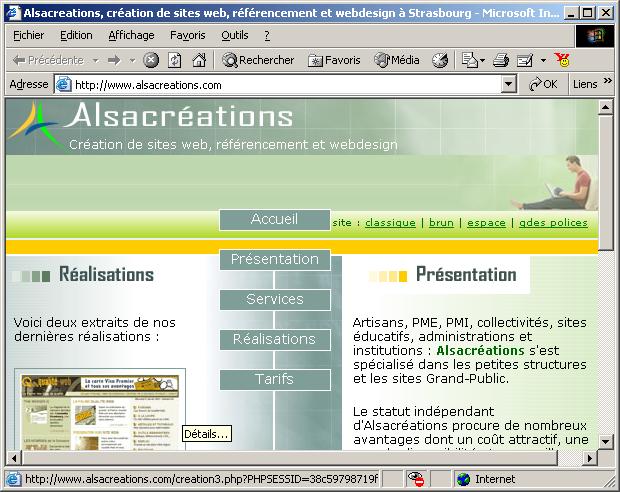The image size is (620, 492).
Task: Switch to gdes polices style
Action: click(553, 223)
